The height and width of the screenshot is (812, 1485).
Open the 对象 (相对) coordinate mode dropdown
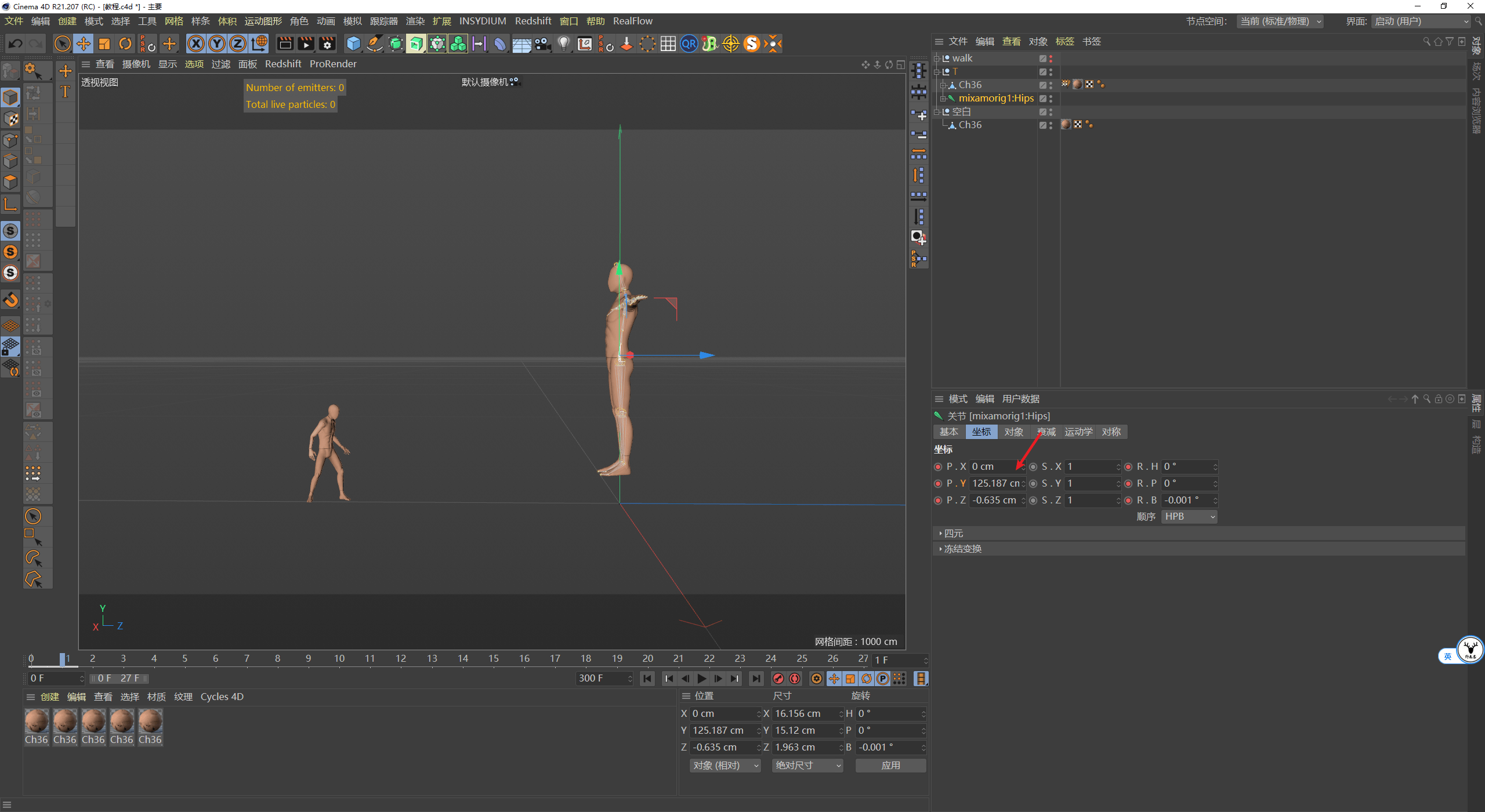pyautogui.click(x=725, y=766)
